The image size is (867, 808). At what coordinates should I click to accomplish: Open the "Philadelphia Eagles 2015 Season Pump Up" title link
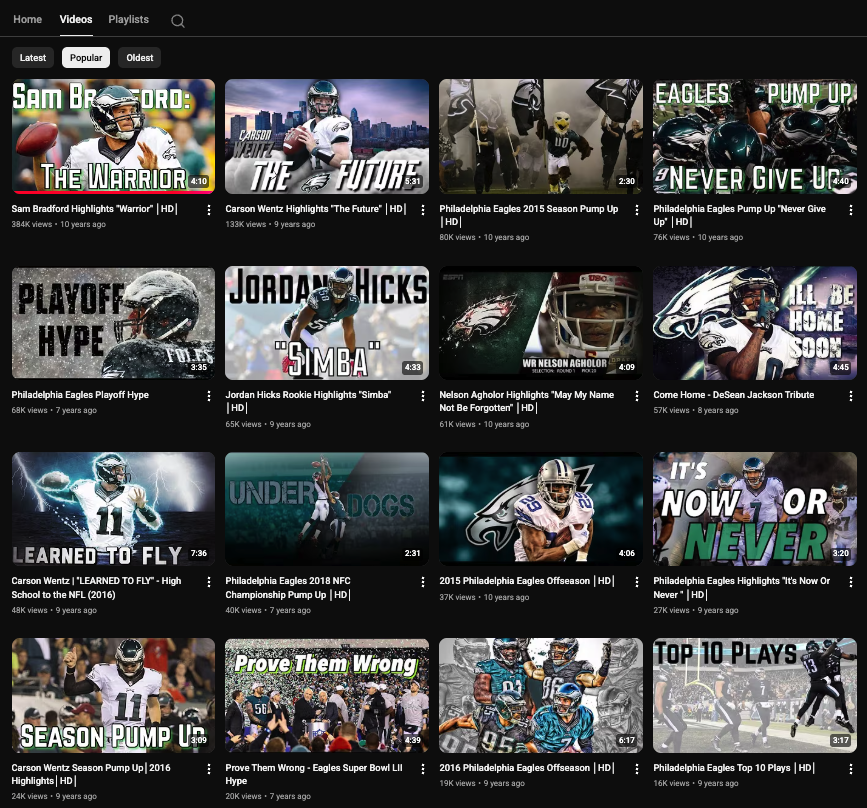pos(528,209)
